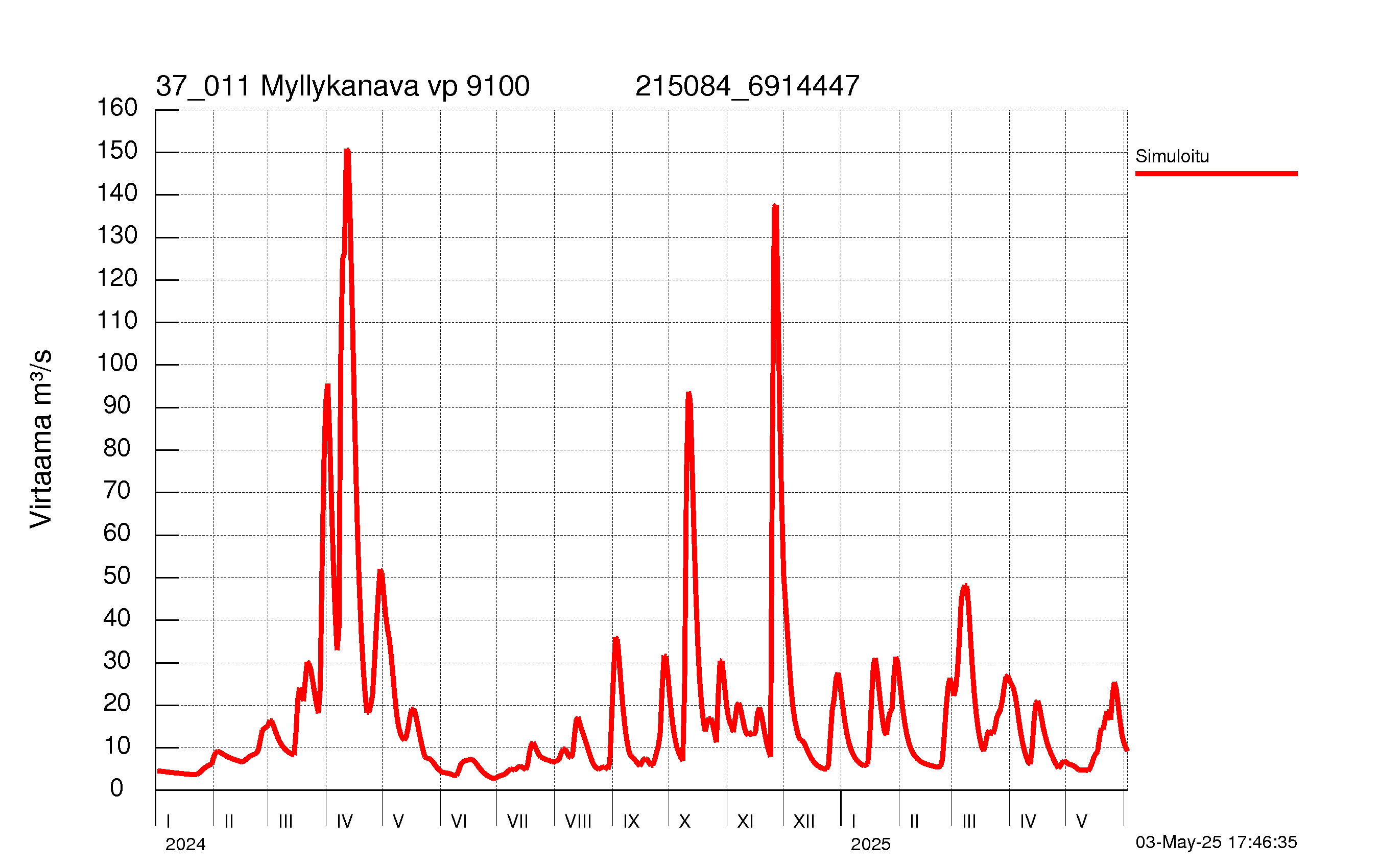Click the y-axis value '50'
This screenshot has height=868, width=1379.
point(117,576)
